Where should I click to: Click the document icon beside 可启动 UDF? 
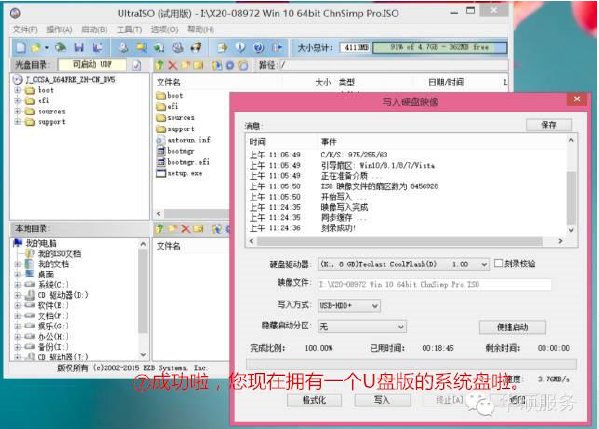137,65
